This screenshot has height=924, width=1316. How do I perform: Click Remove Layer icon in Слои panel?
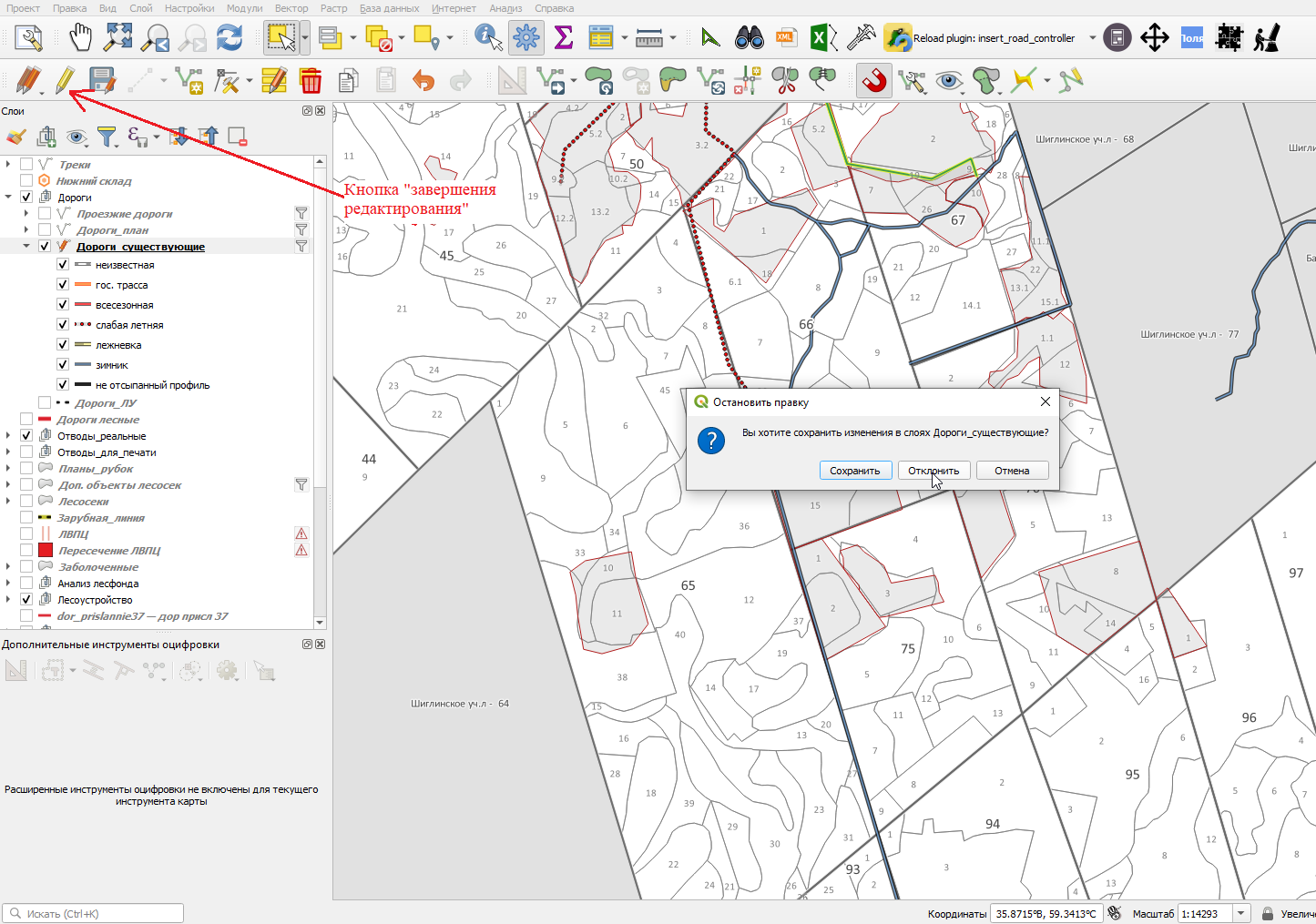[x=238, y=137]
